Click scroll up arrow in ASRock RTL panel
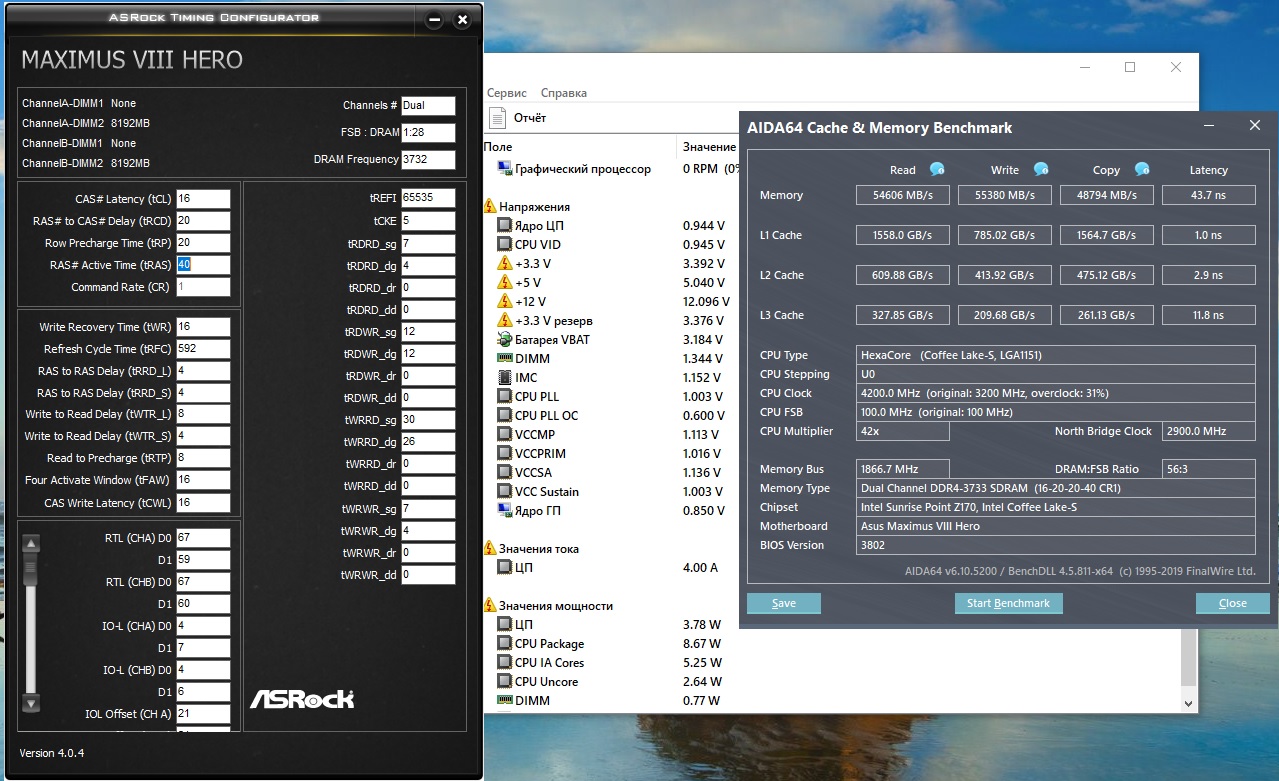This screenshot has width=1279, height=781. pyautogui.click(x=31, y=544)
